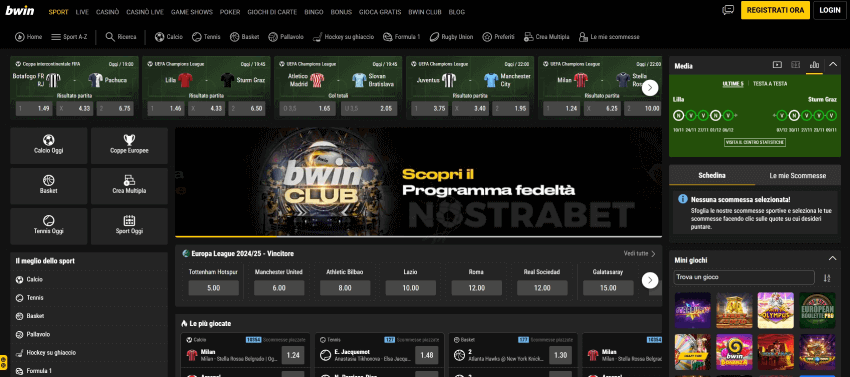The width and height of the screenshot is (850, 377).
Task: Show video stream in Media panel
Action: pos(777,65)
